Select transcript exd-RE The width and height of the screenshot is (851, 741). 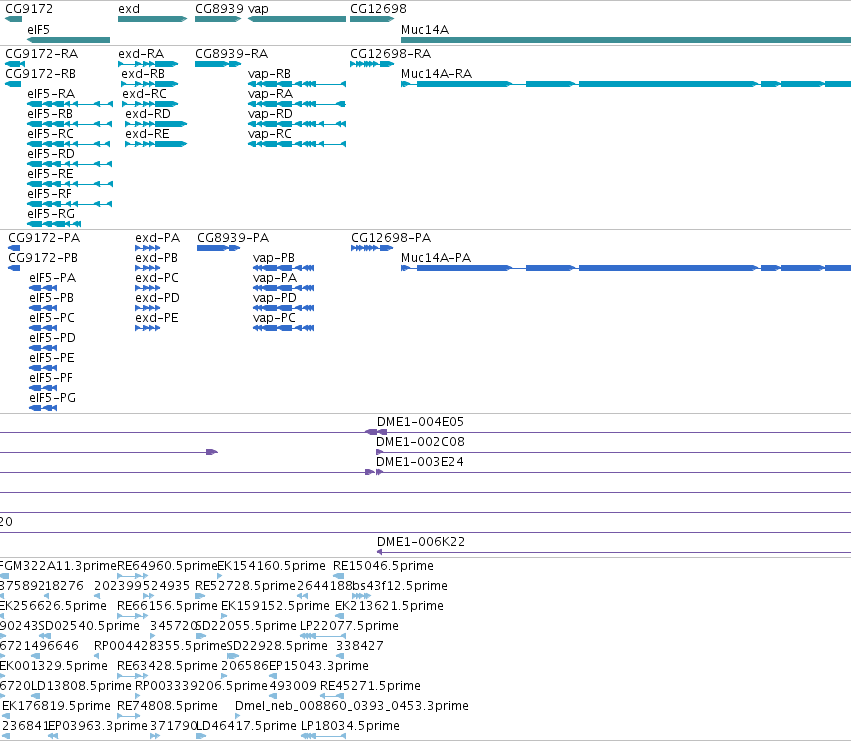pyautogui.click(x=156, y=144)
